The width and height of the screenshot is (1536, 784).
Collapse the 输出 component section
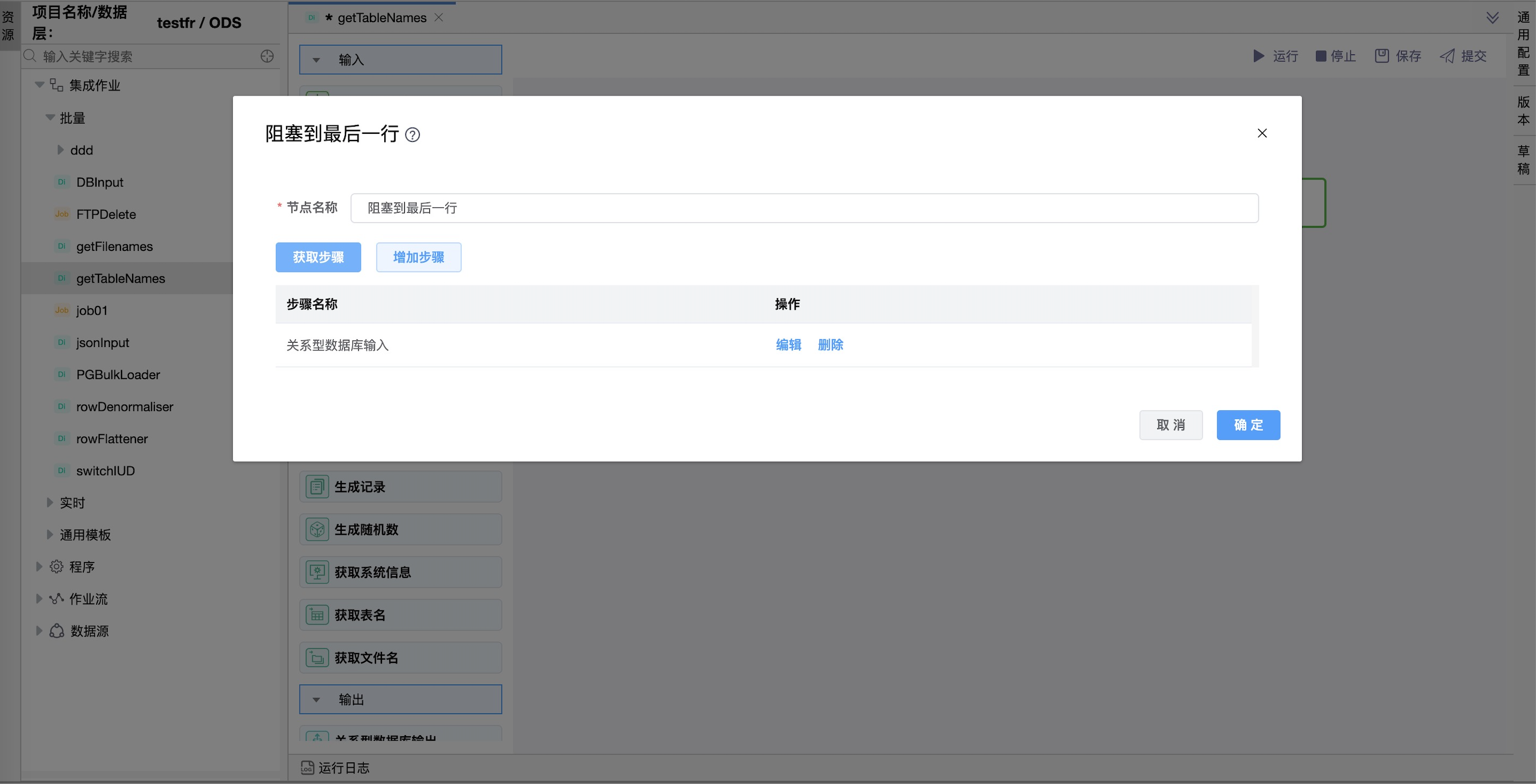[317, 700]
